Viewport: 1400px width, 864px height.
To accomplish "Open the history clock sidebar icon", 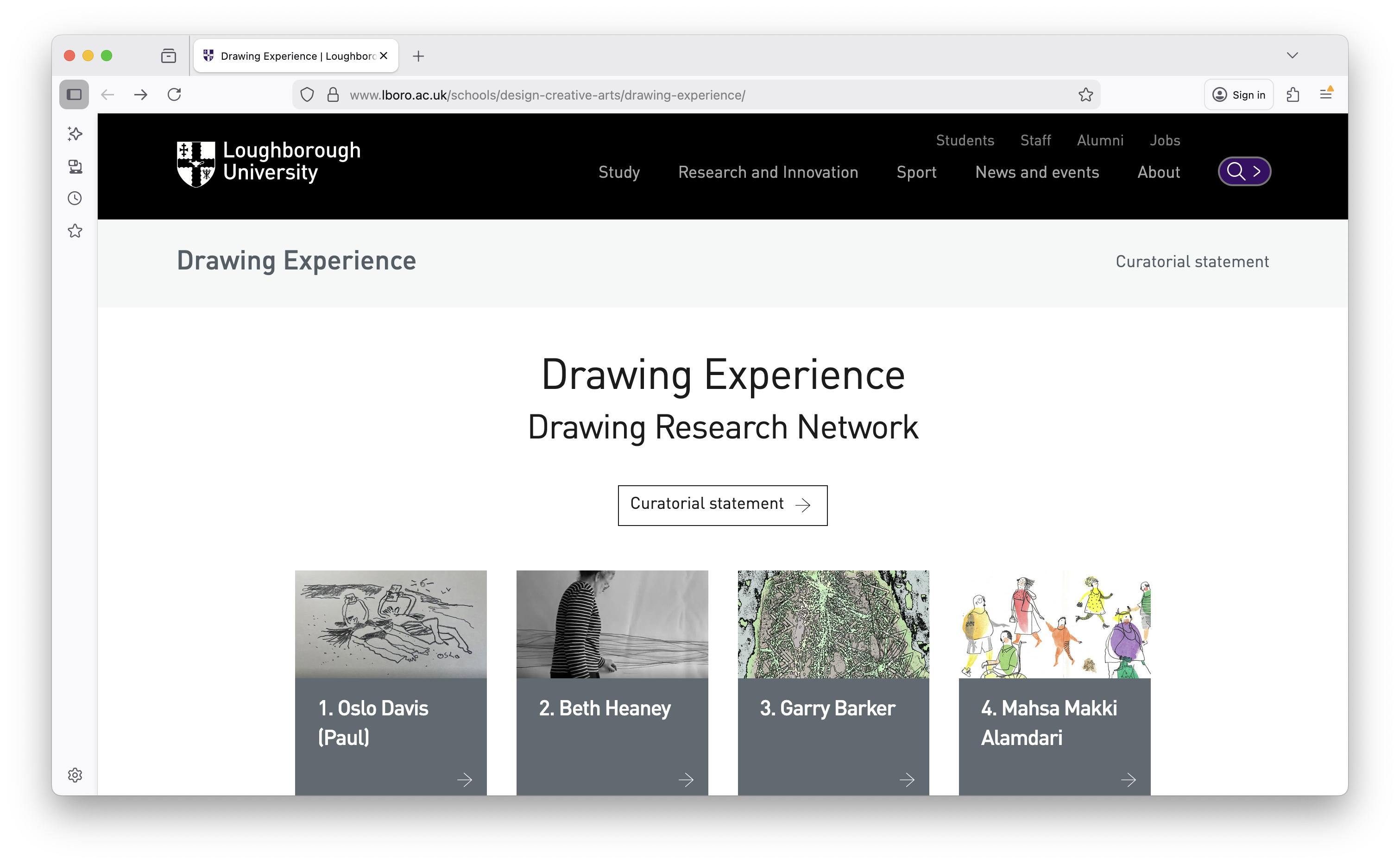I will (75, 198).
